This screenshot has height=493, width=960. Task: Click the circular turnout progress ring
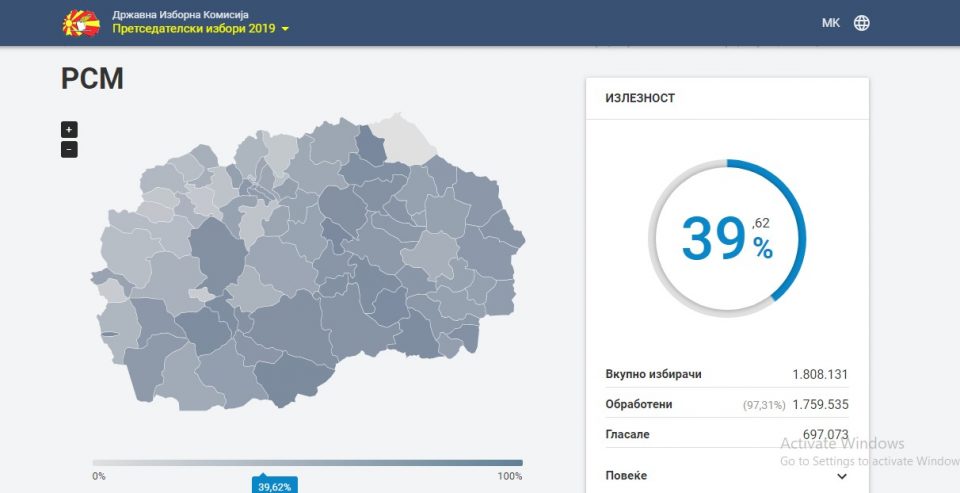(727, 238)
